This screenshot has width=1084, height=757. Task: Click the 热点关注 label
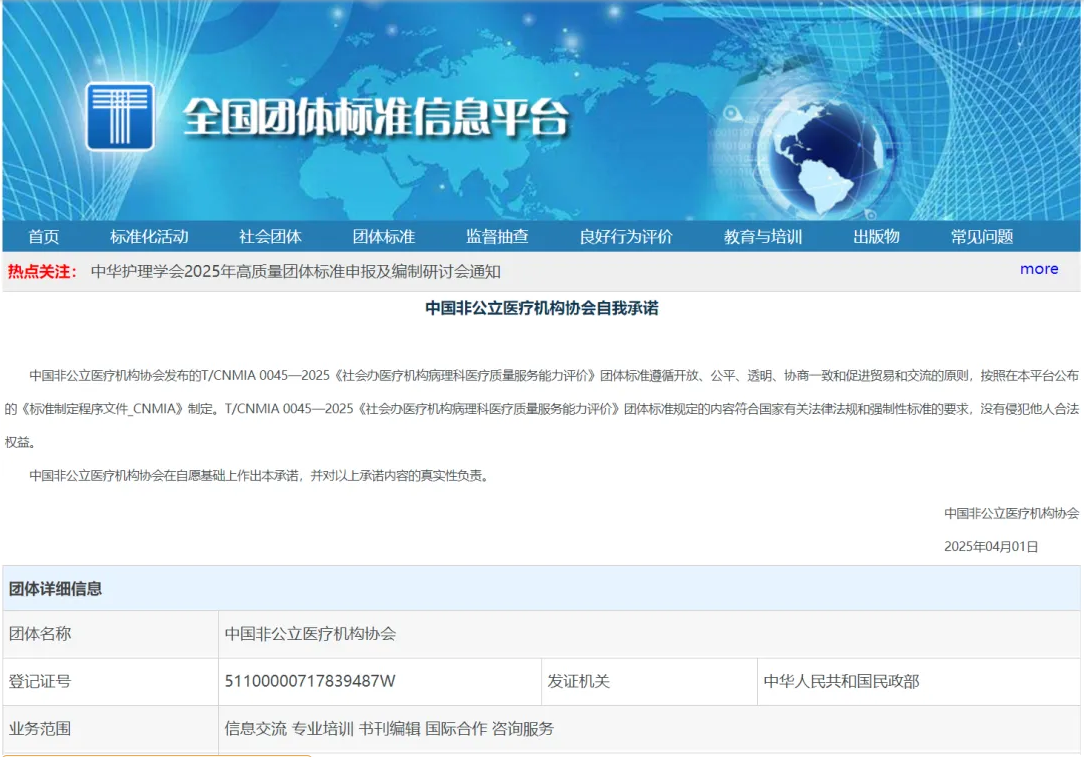41,272
